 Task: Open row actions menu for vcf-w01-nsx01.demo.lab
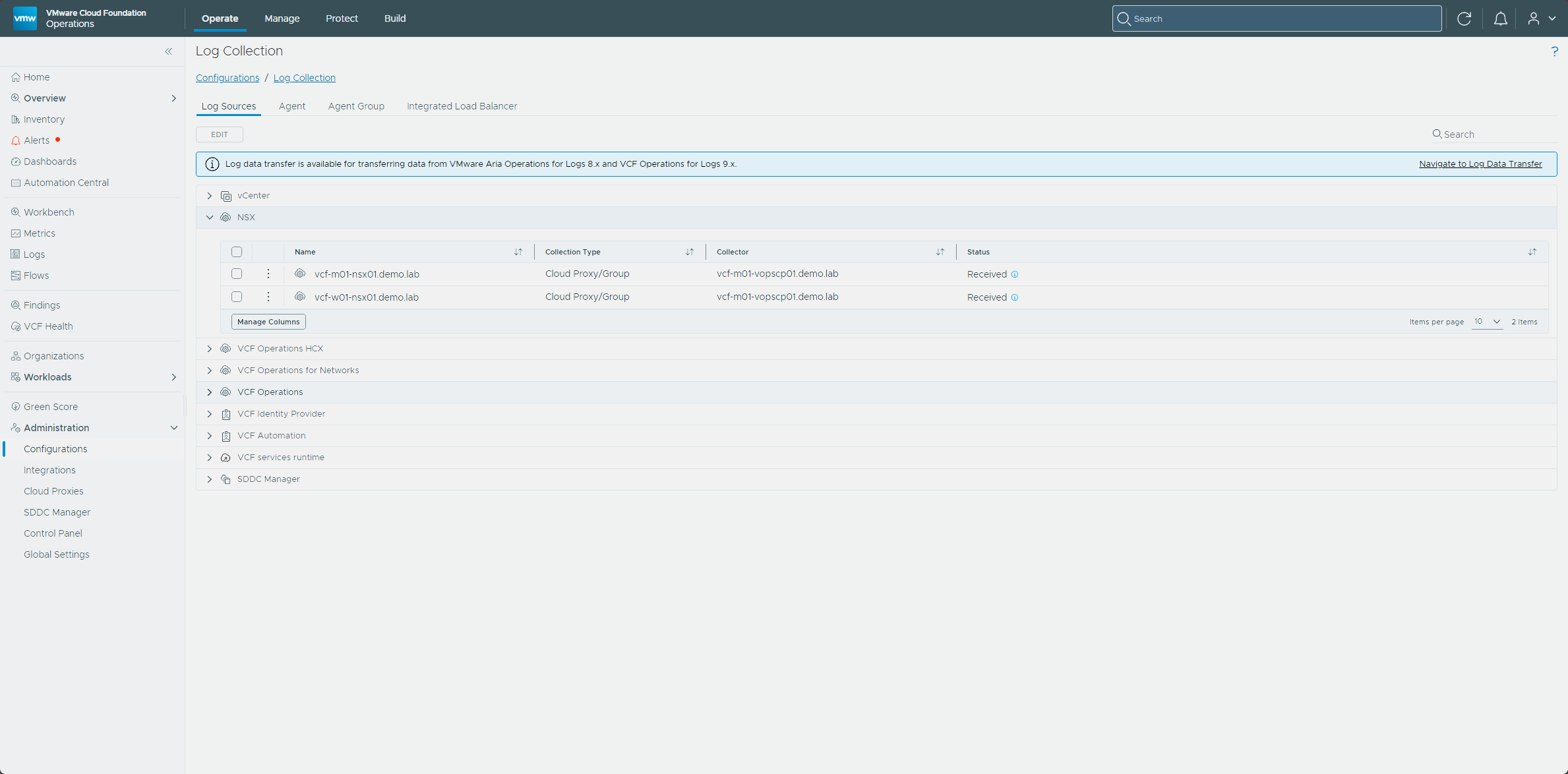tap(268, 297)
